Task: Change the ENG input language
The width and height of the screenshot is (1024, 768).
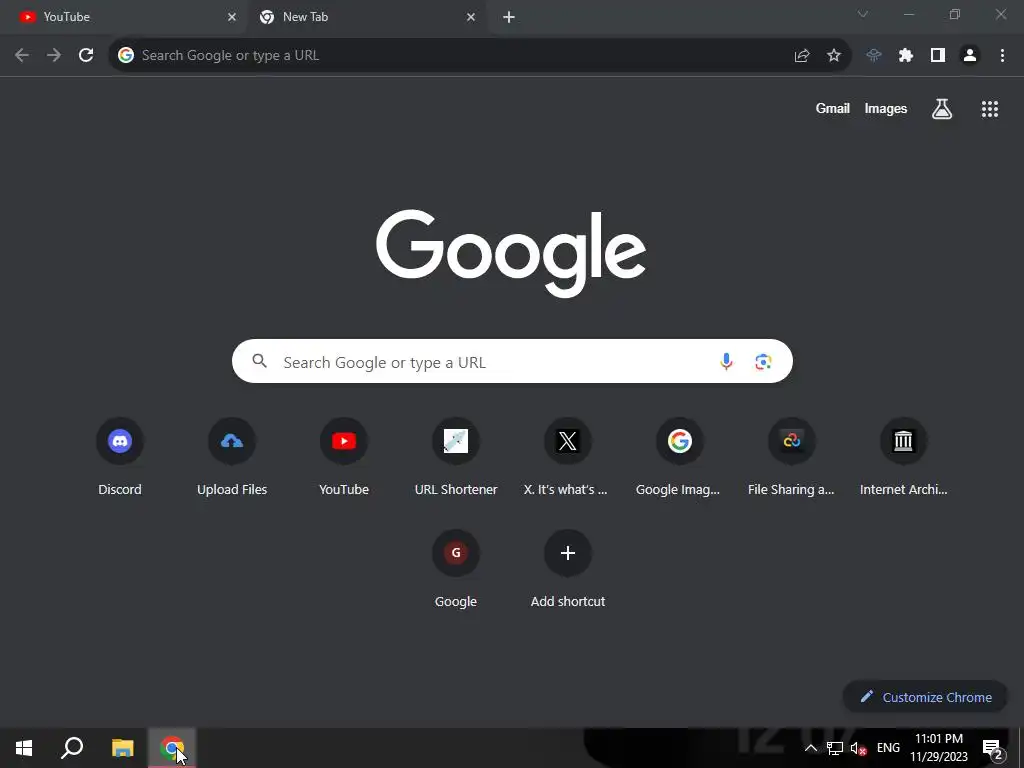Action: [x=888, y=748]
